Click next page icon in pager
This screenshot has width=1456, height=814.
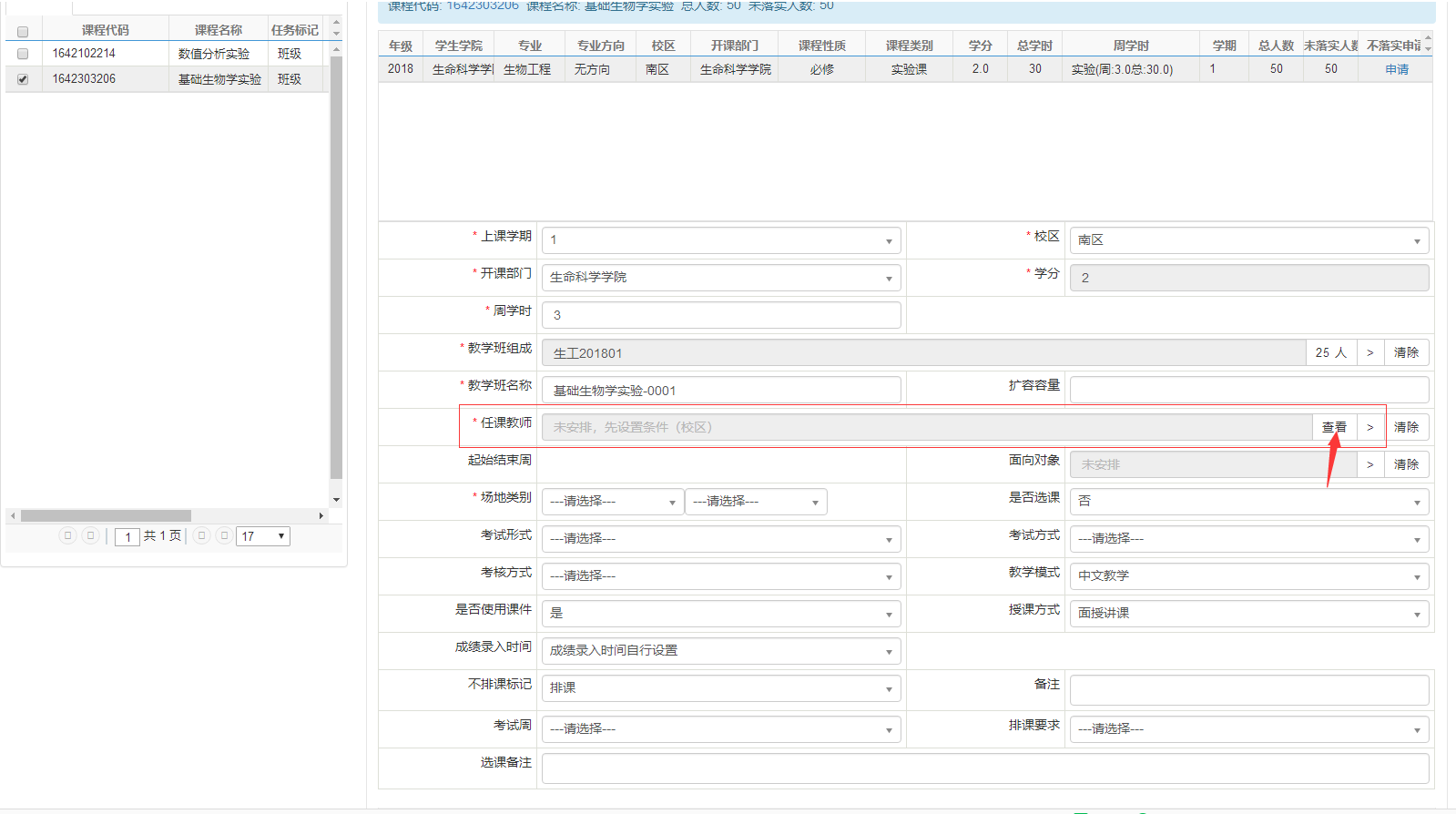[202, 535]
